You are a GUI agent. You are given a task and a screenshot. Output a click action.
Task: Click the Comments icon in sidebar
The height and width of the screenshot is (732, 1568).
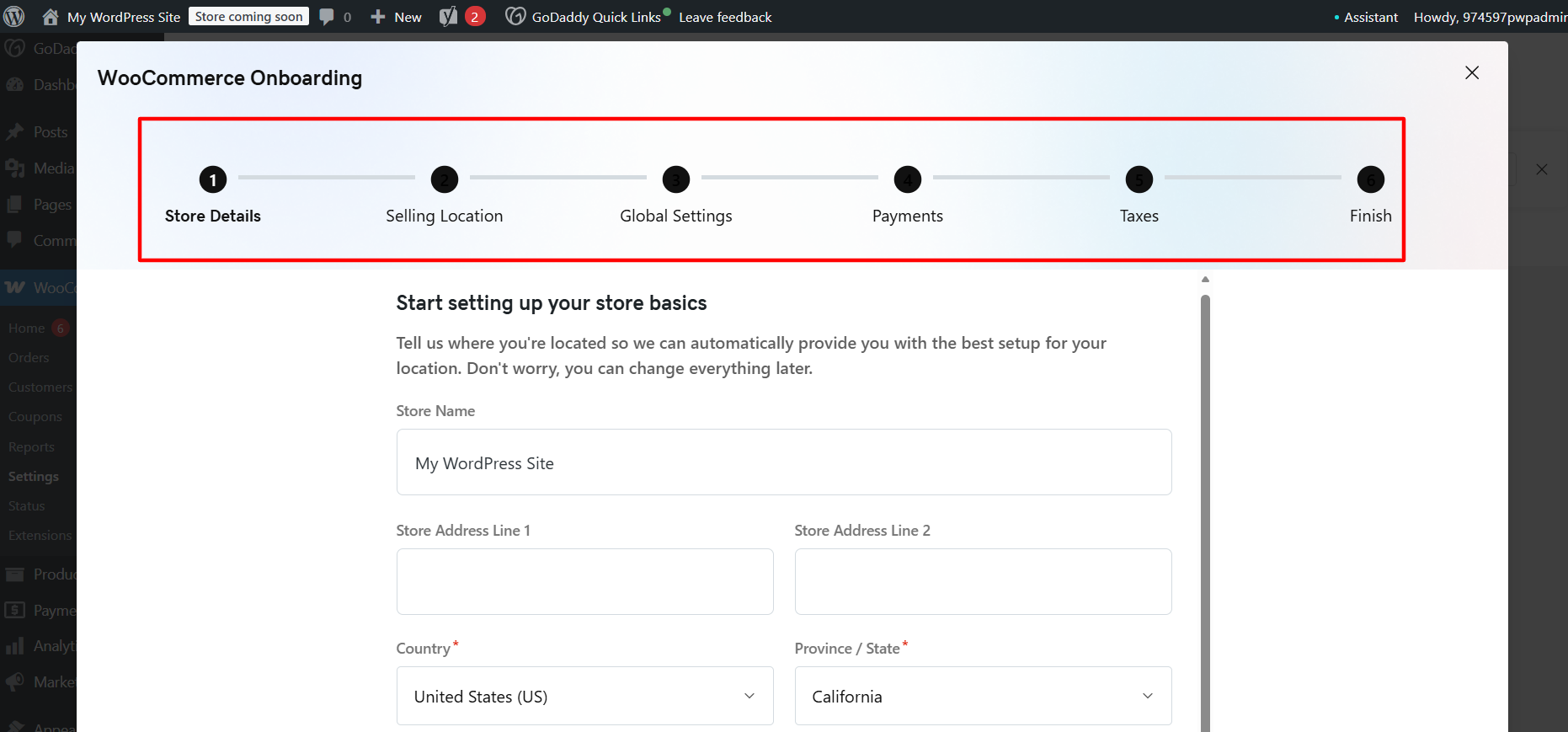pyautogui.click(x=14, y=240)
